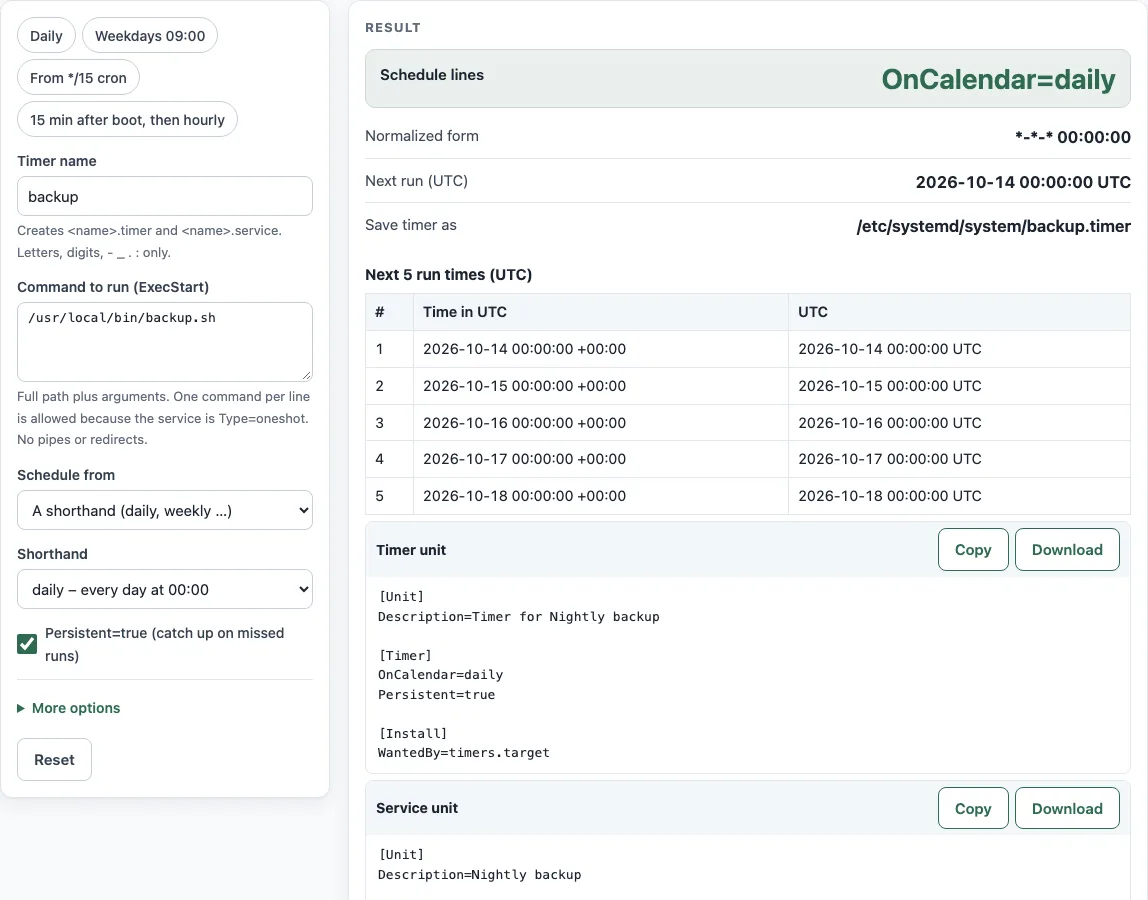Image resolution: width=1148 pixels, height=900 pixels.
Task: Apply the Daily preset chip
Action: click(x=46, y=36)
